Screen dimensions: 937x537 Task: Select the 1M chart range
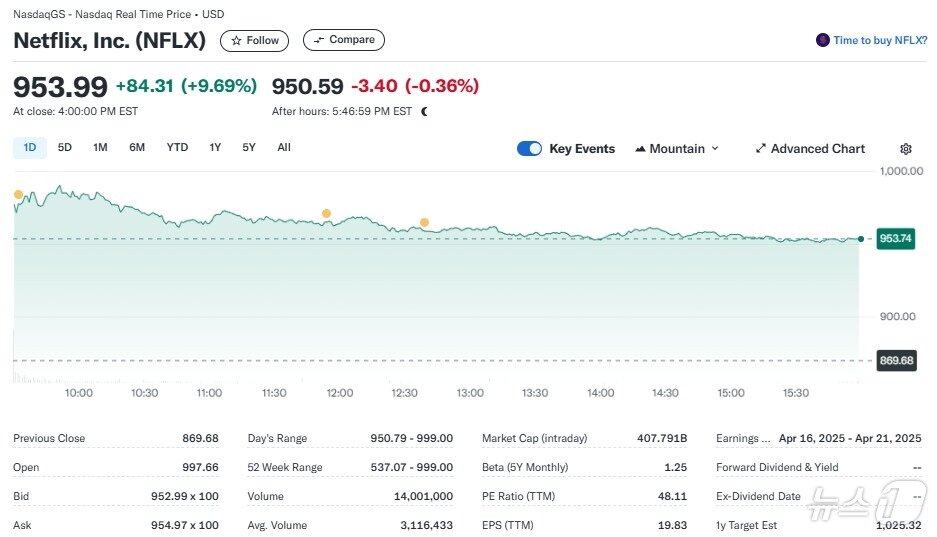100,148
